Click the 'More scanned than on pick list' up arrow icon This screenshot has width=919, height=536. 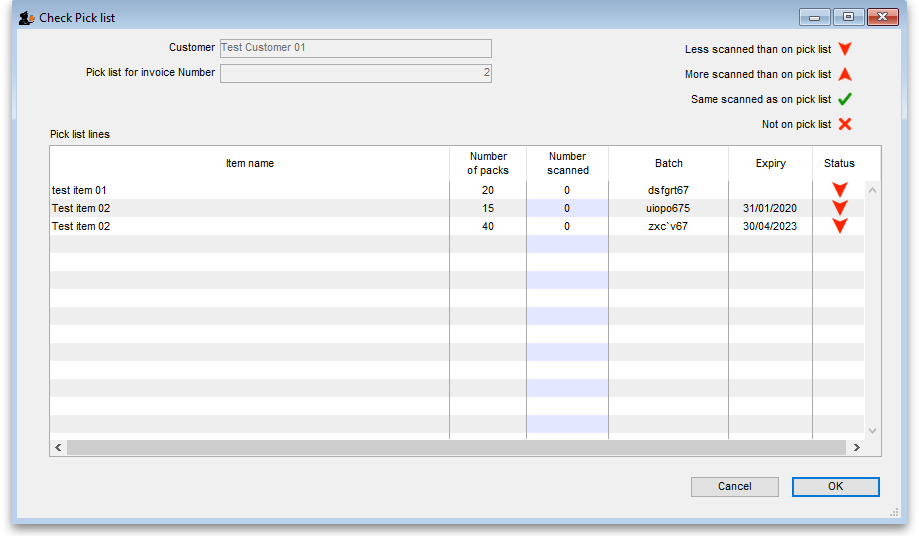(845, 74)
